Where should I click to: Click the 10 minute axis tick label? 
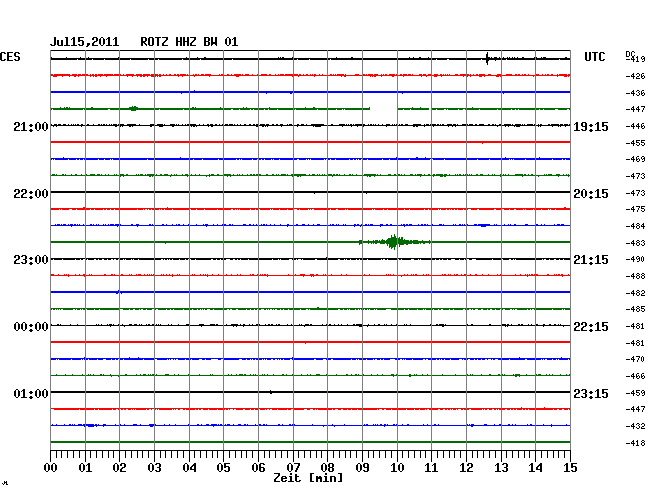pos(397,468)
